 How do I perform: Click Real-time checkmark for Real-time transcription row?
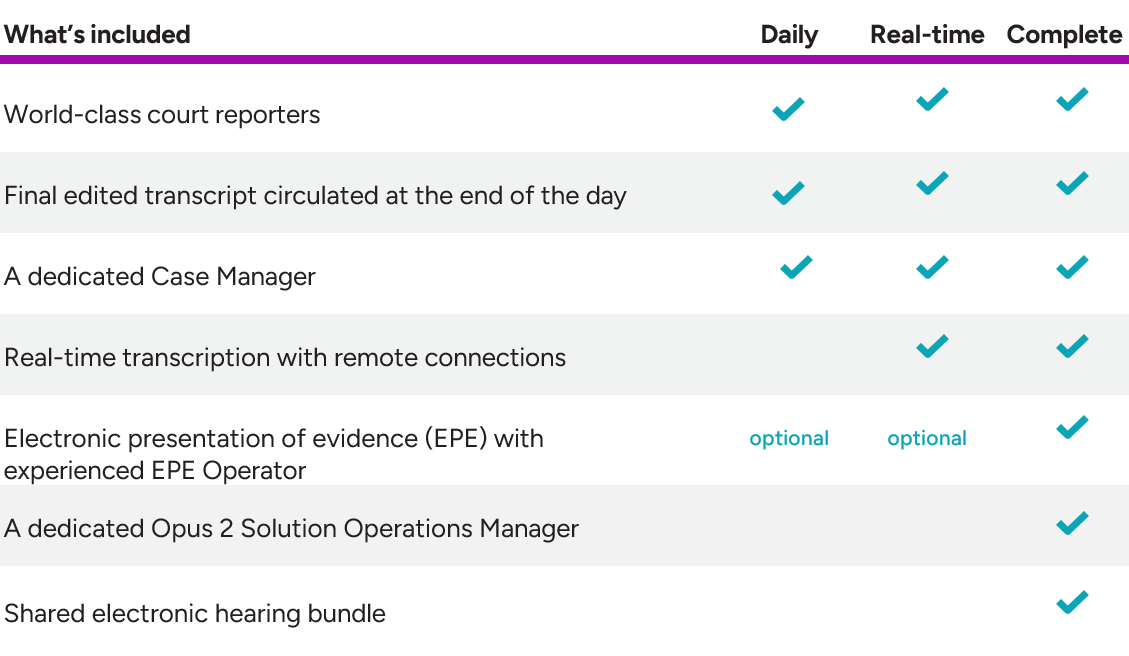[x=932, y=346]
